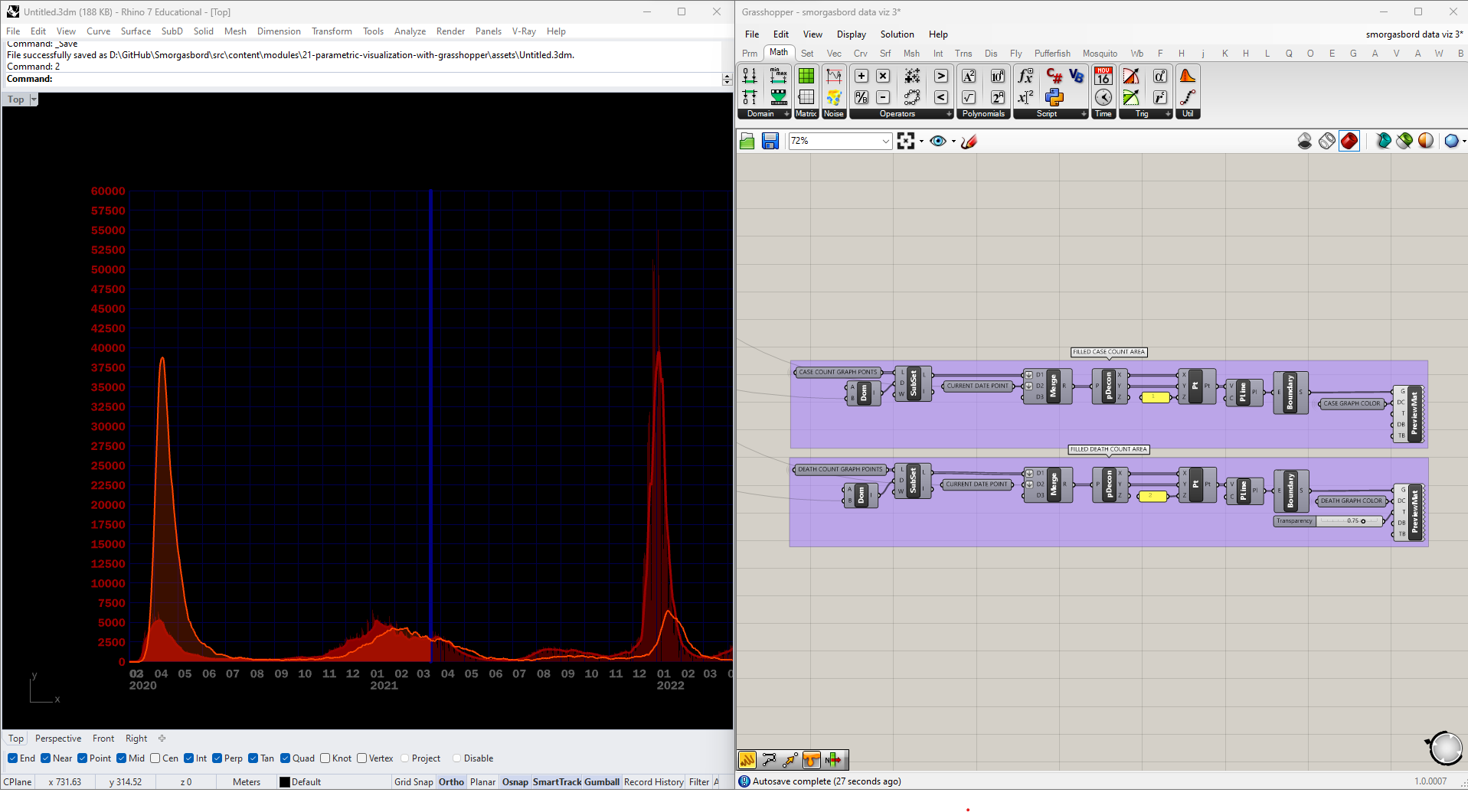Uncheck the Quad object snap
The image size is (1468, 812).
point(286,758)
